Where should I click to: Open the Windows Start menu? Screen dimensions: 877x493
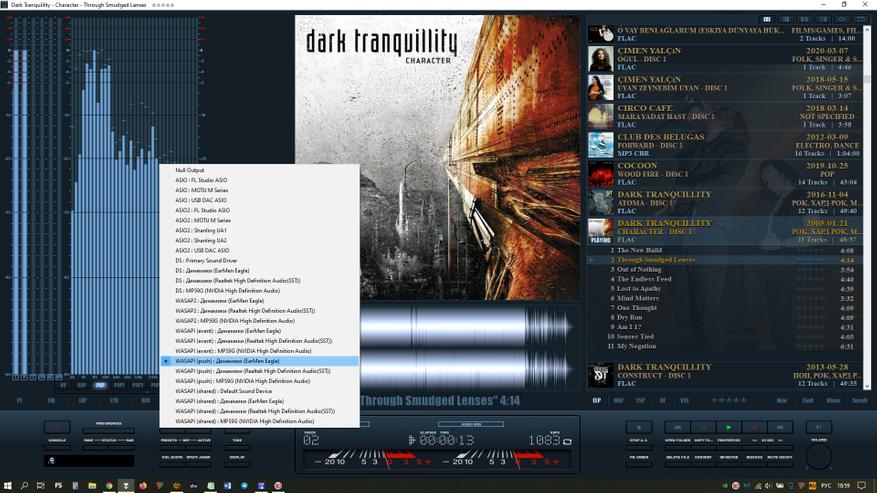click(x=7, y=486)
